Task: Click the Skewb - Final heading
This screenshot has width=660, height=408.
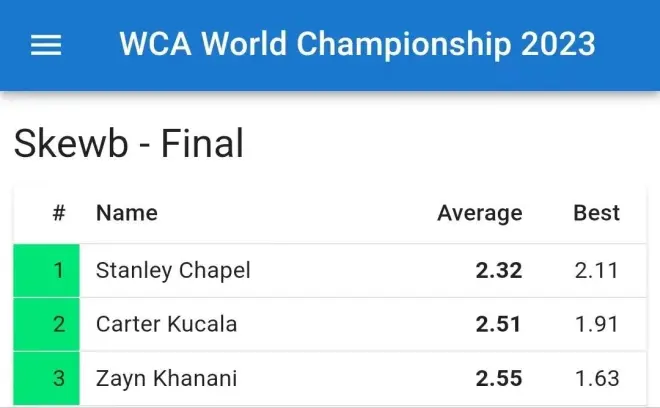Action: click(129, 144)
